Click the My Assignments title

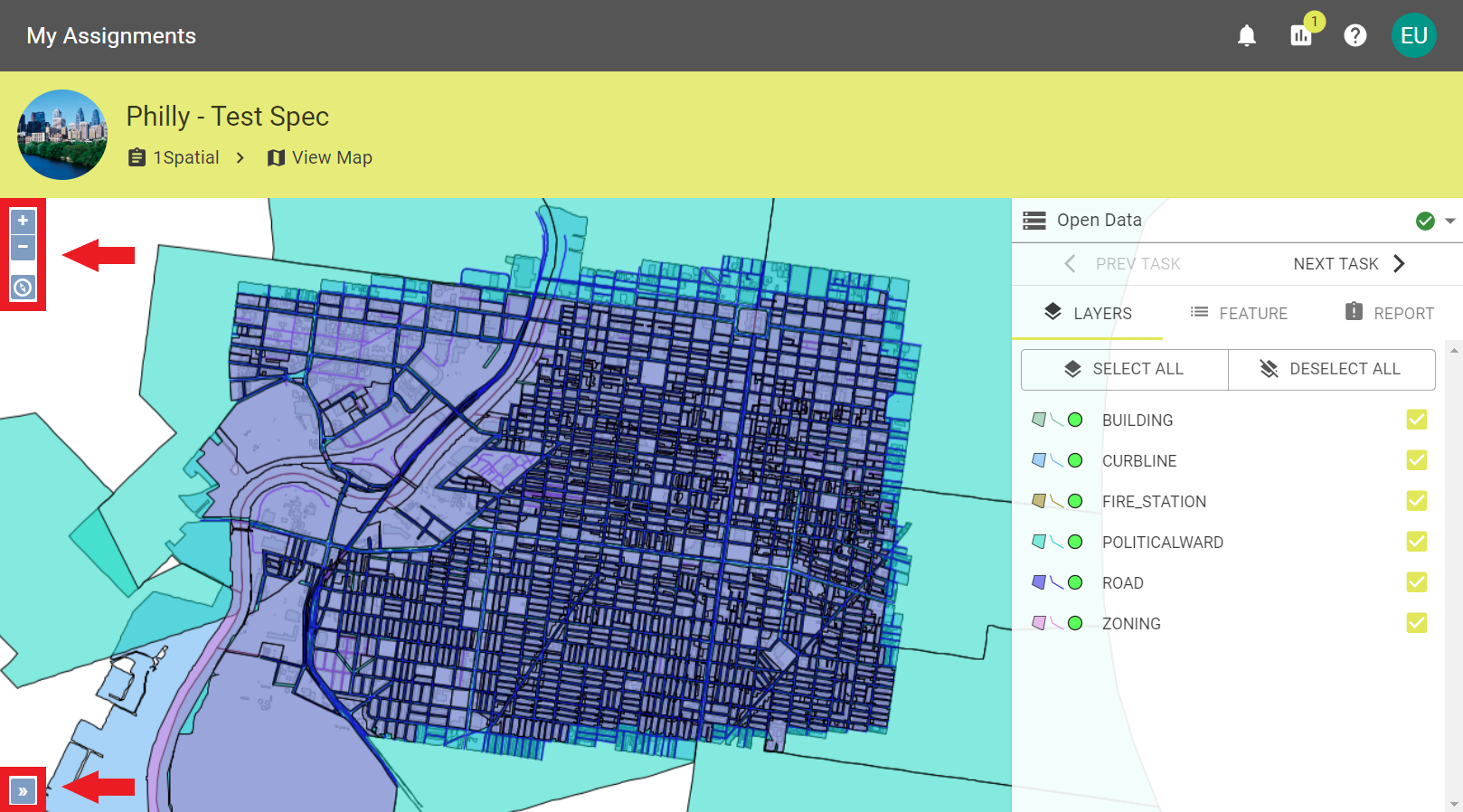click(x=111, y=35)
